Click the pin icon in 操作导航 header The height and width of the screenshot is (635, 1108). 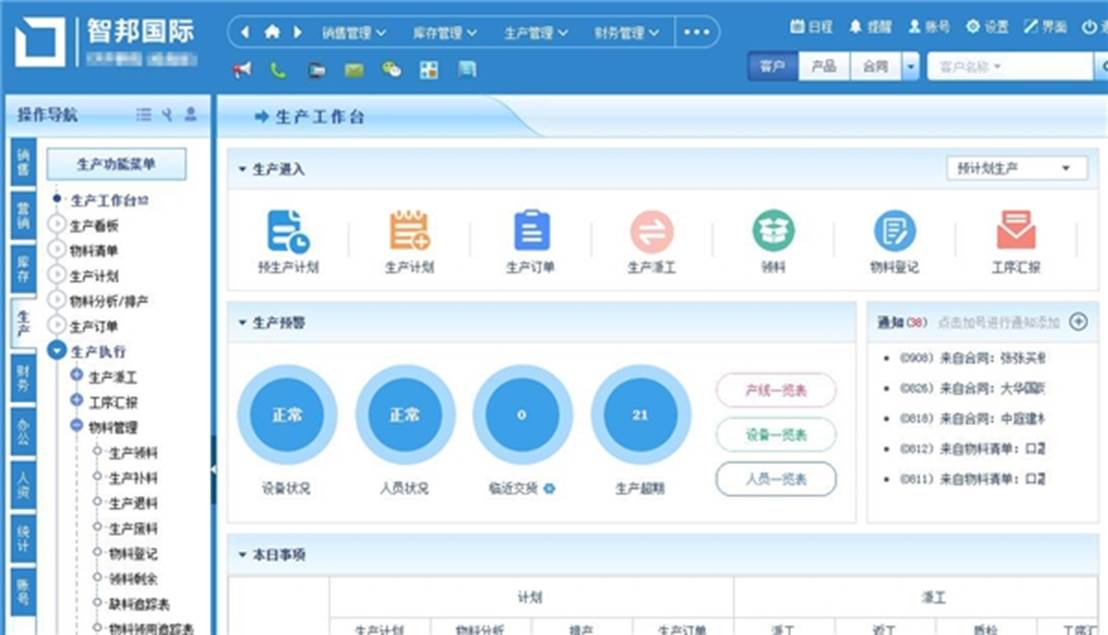pos(167,114)
